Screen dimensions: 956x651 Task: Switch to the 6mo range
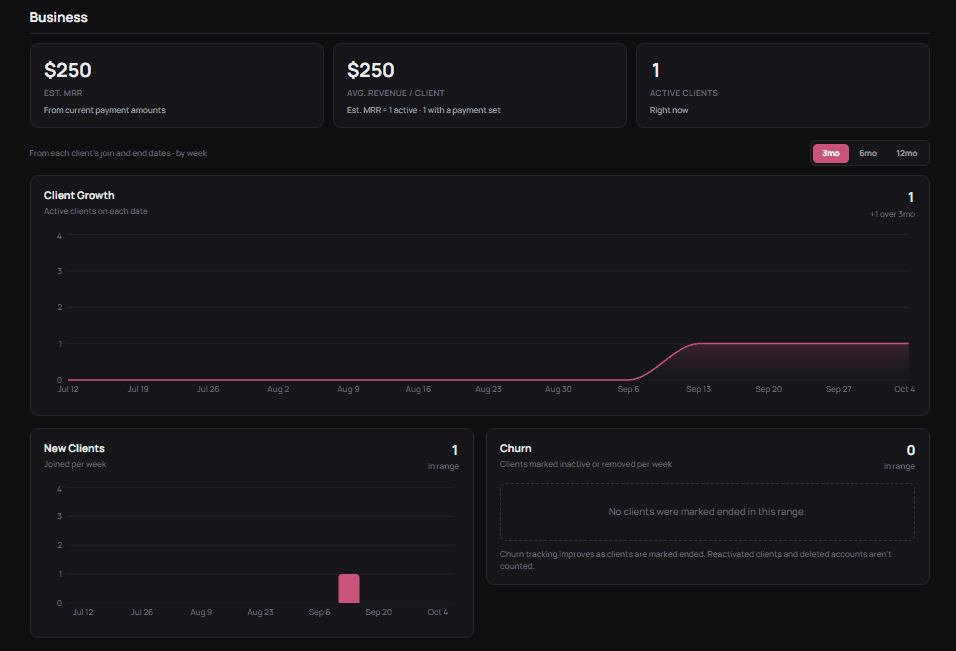tap(868, 153)
